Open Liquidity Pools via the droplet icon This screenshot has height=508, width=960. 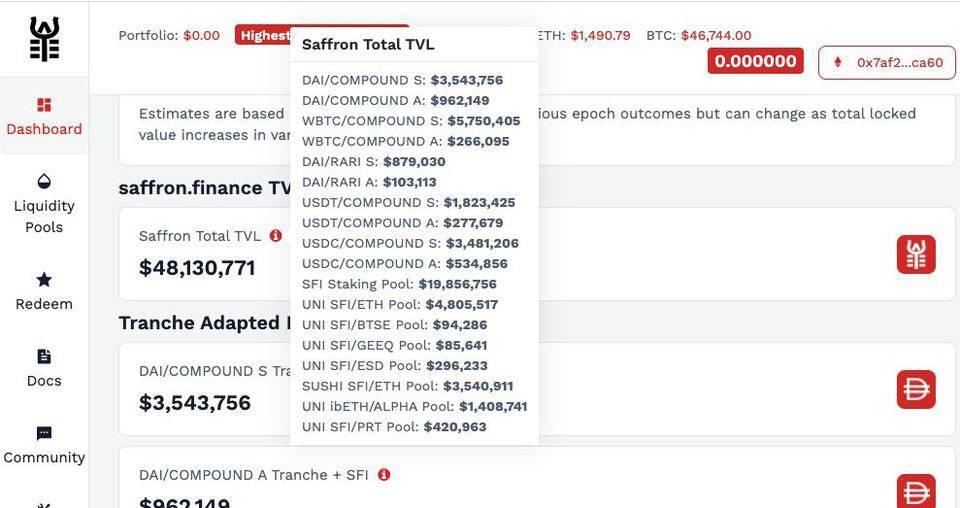(x=44, y=181)
